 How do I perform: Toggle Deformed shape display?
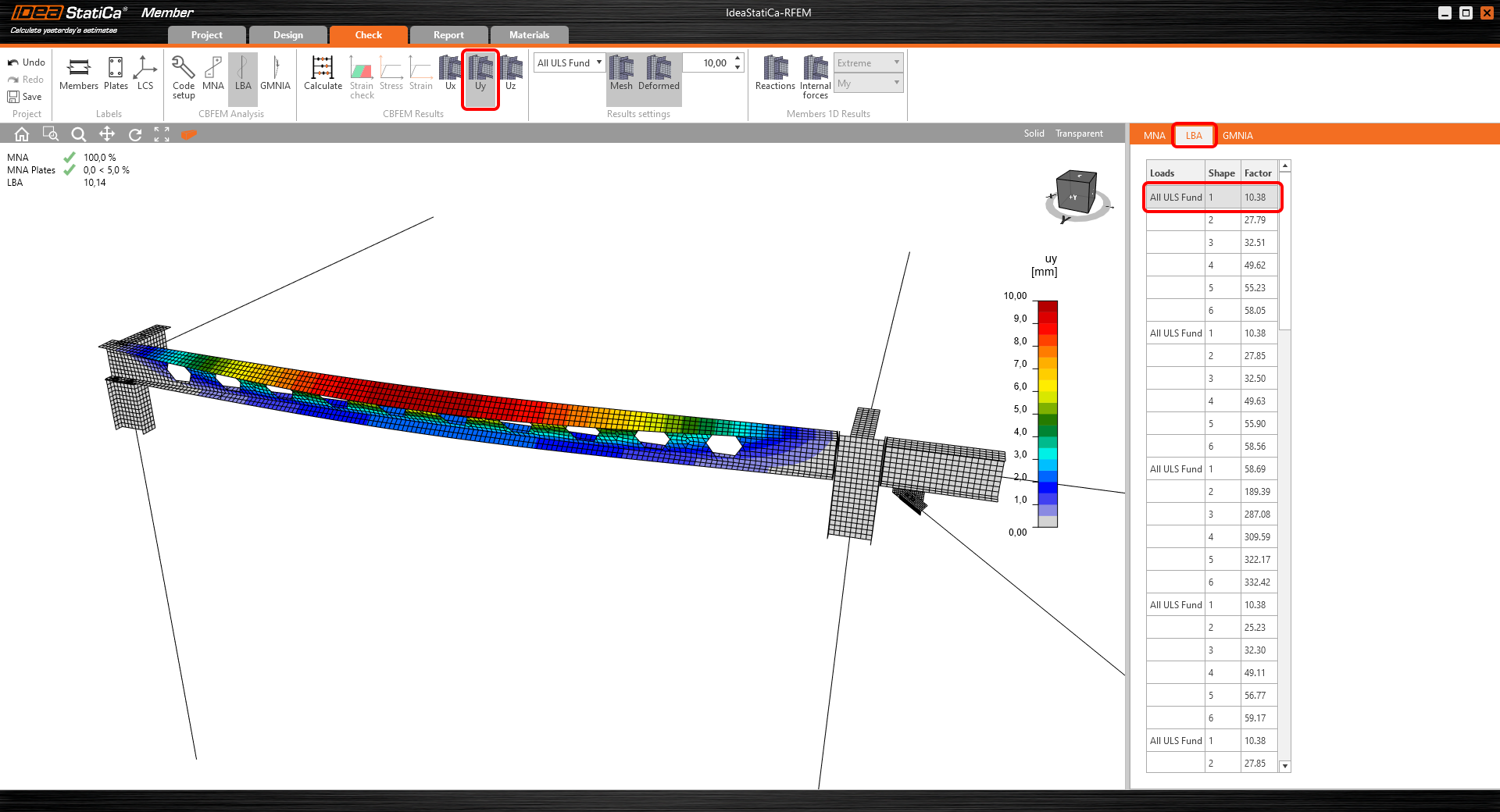pos(659,73)
